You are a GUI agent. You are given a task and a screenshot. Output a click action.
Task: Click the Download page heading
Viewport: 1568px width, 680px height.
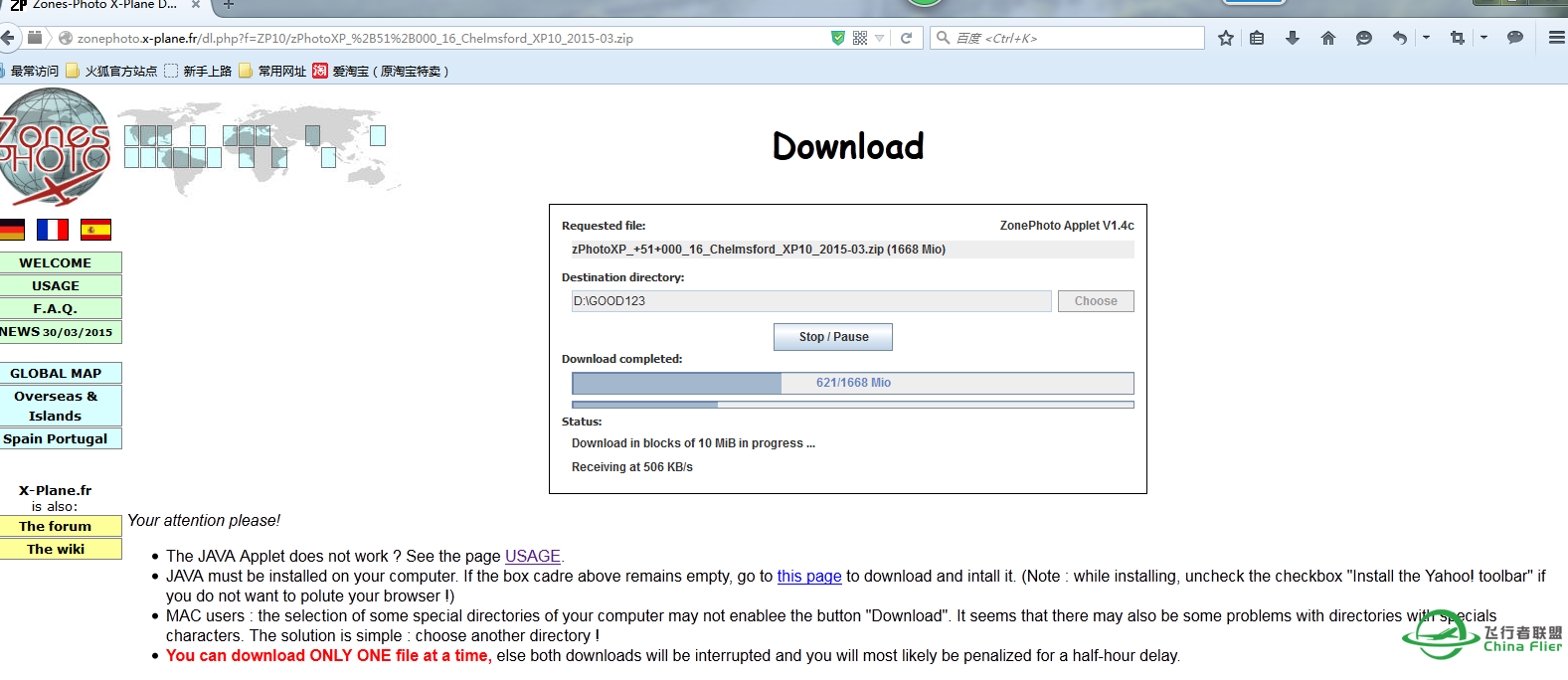click(x=848, y=146)
